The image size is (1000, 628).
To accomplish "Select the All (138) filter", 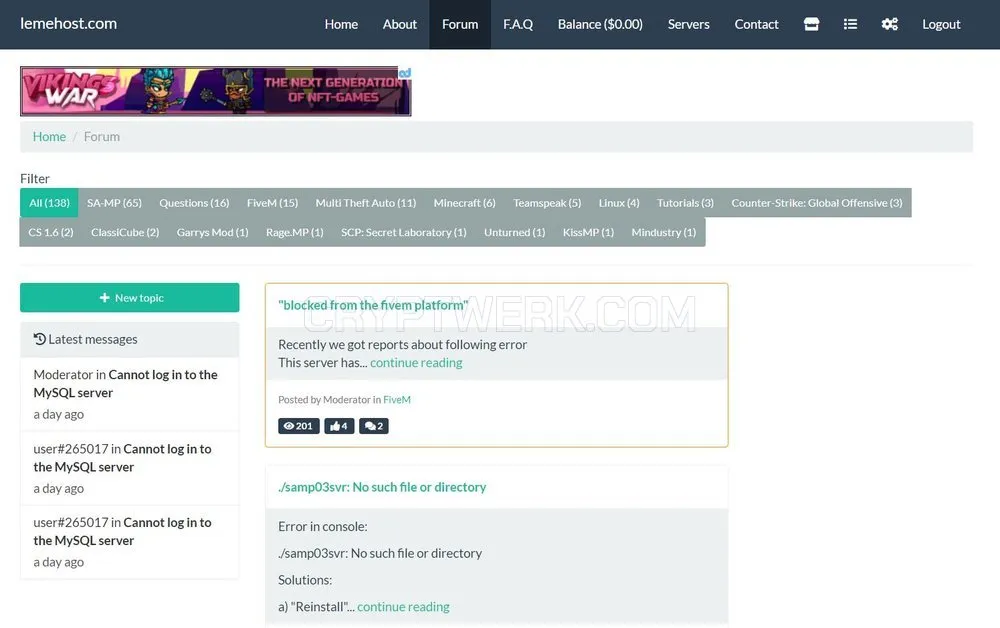I will [x=49, y=203].
